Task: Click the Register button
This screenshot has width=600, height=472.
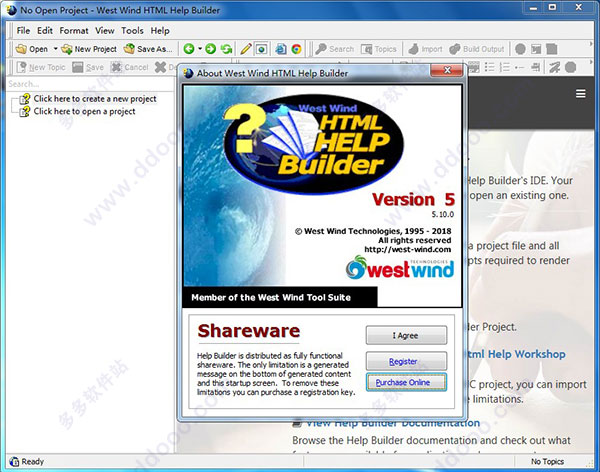Action: coord(406,361)
